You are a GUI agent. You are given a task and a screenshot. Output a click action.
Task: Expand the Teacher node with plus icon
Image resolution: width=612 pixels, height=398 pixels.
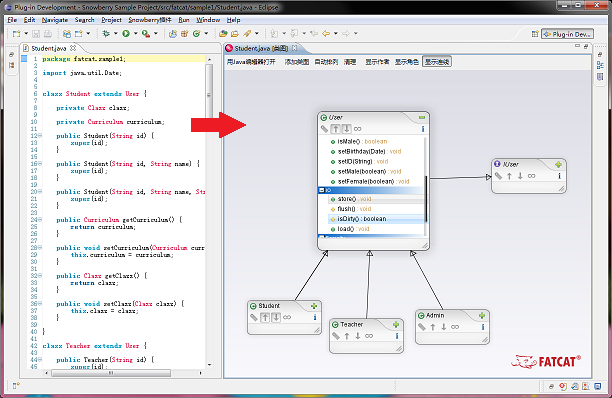(396, 325)
